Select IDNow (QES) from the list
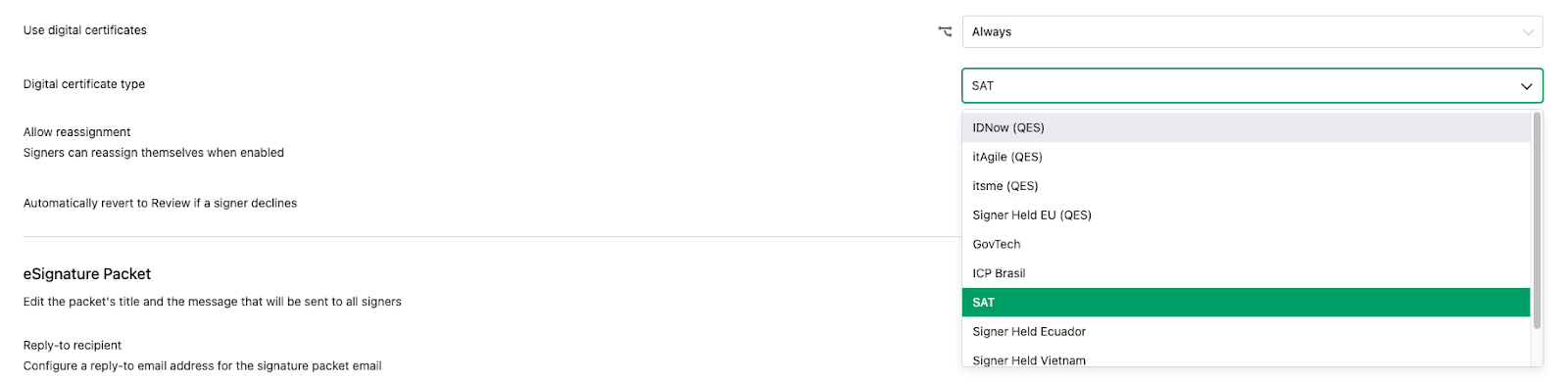This screenshot has height=382, width=1568. (x=1246, y=127)
